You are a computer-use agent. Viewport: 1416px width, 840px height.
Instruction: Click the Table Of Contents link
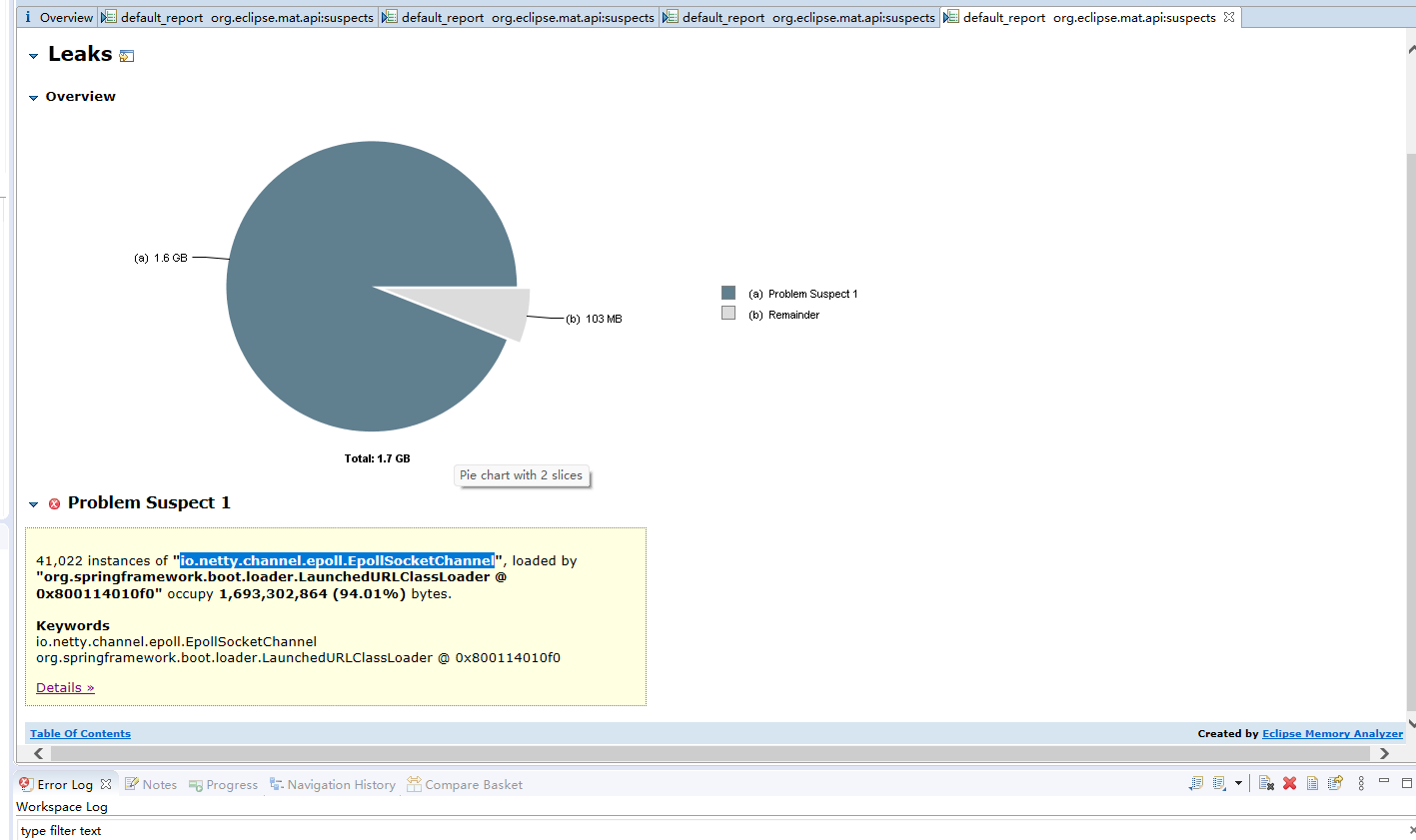click(80, 733)
